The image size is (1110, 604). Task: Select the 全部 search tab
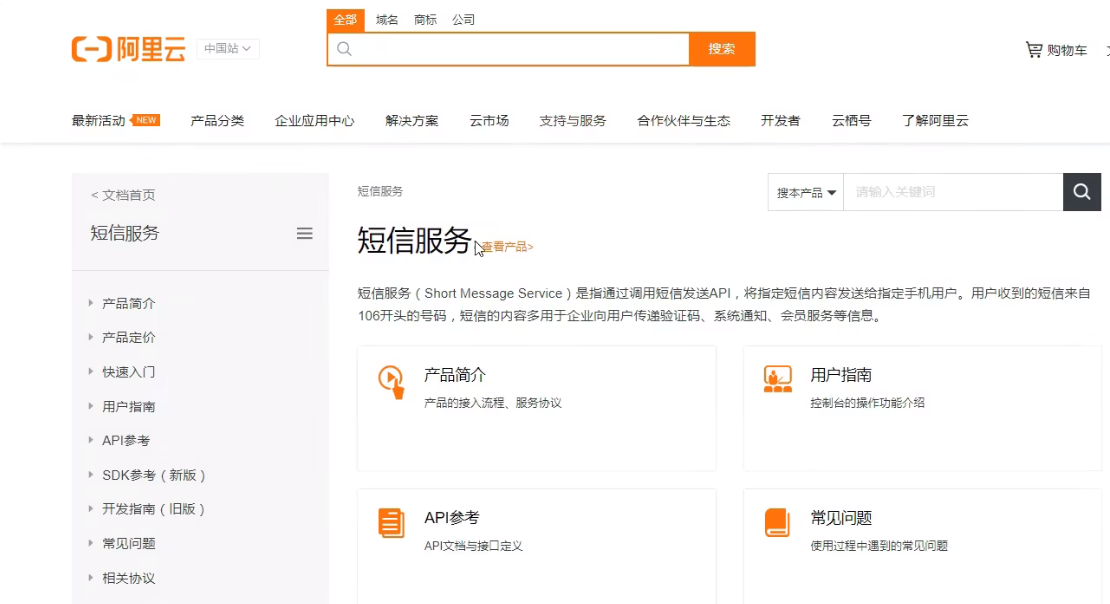pos(345,20)
